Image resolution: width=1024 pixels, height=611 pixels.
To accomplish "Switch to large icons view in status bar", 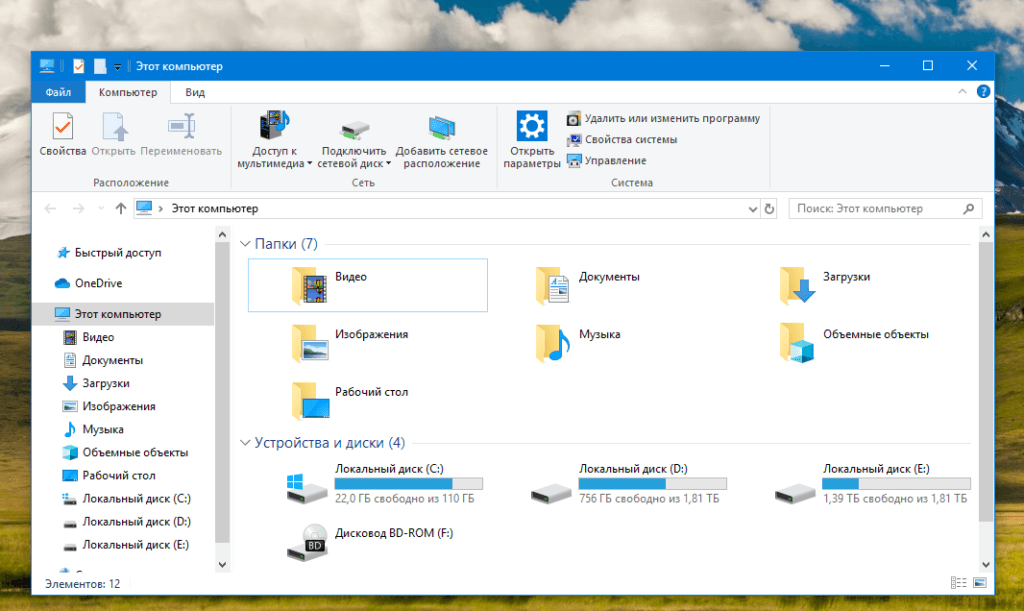I will 976,583.
